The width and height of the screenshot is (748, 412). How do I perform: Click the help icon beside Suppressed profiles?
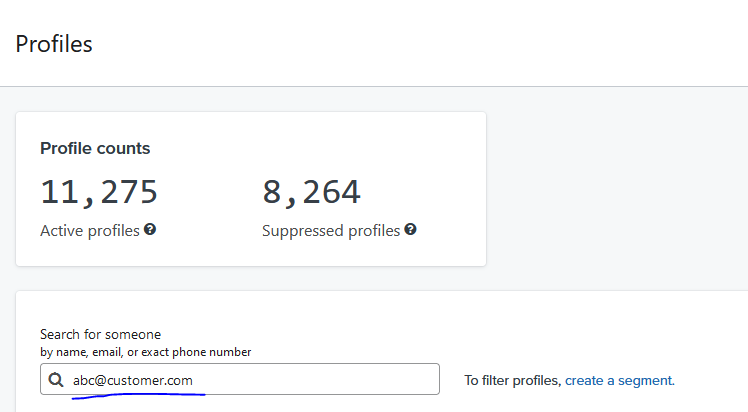(410, 230)
